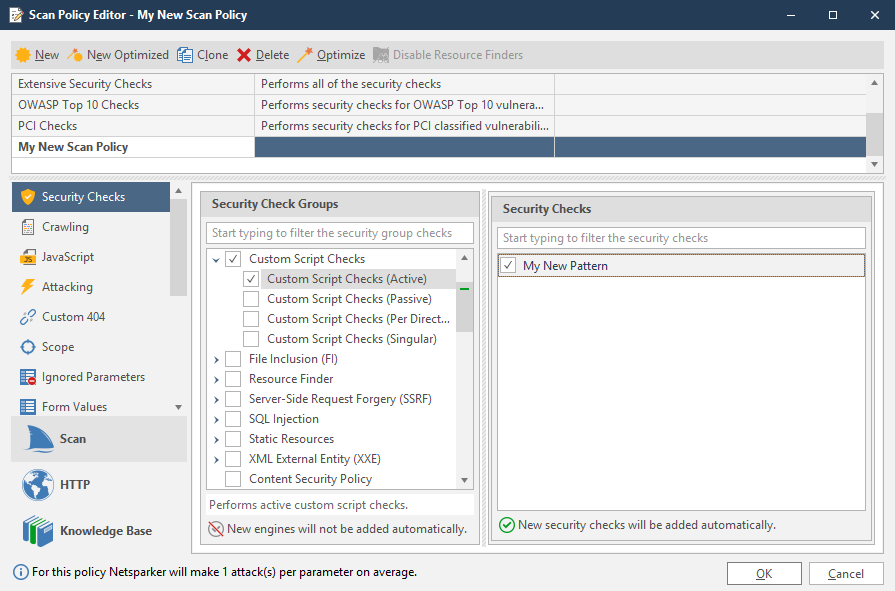Open the Attacking lightning icon
Viewport: 895px width, 591px height.
click(28, 287)
